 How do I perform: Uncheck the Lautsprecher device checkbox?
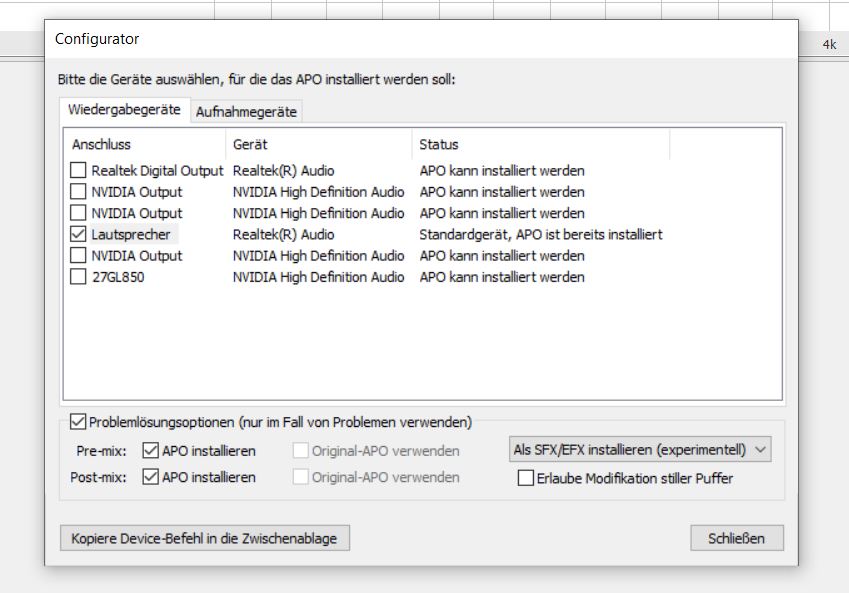point(78,234)
